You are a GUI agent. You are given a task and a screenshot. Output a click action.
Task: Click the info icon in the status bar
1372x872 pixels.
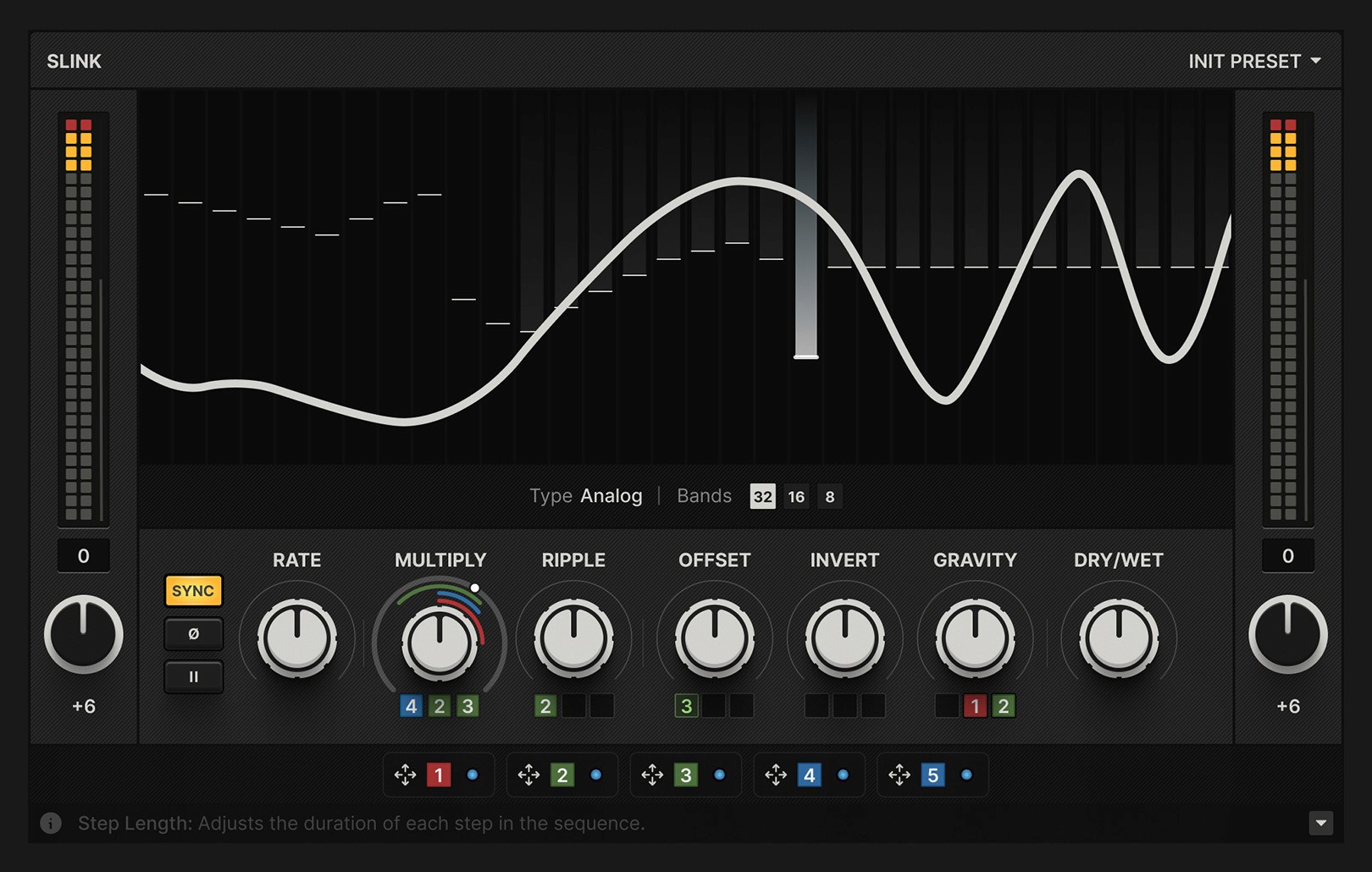click(50, 823)
